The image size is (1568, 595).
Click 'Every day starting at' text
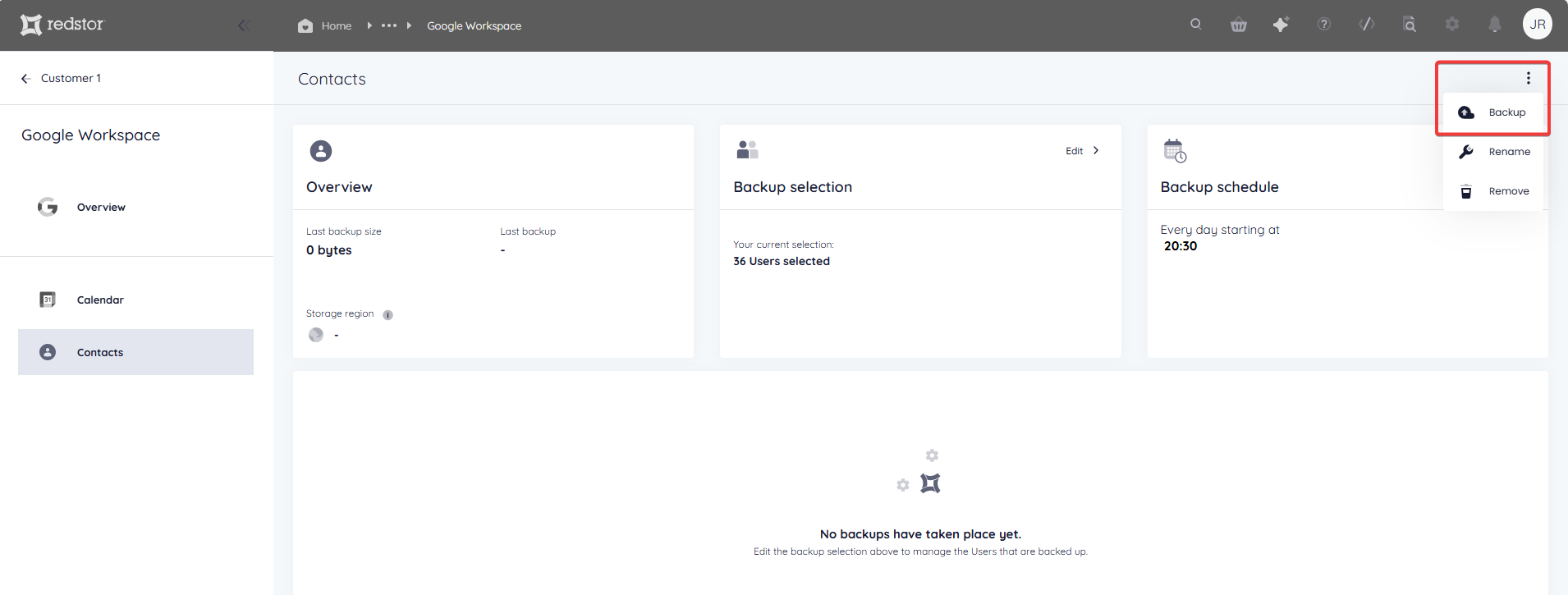(x=1220, y=230)
